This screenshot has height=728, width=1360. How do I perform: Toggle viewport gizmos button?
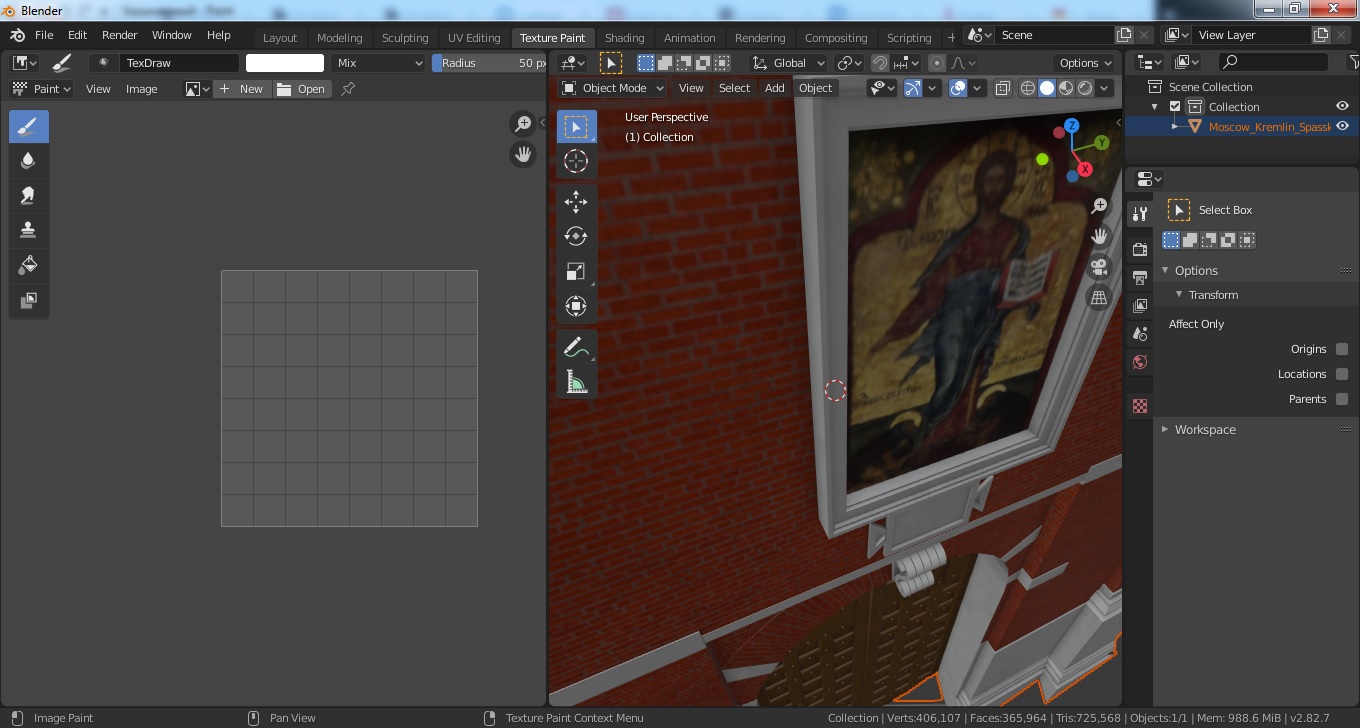[913, 88]
